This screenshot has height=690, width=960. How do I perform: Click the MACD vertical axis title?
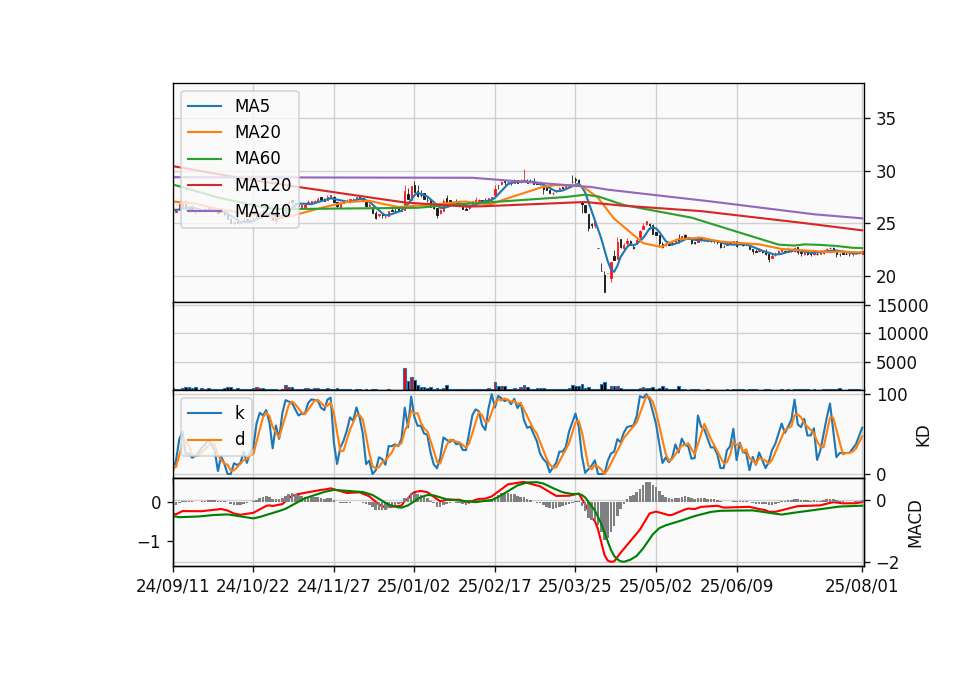(x=915, y=524)
